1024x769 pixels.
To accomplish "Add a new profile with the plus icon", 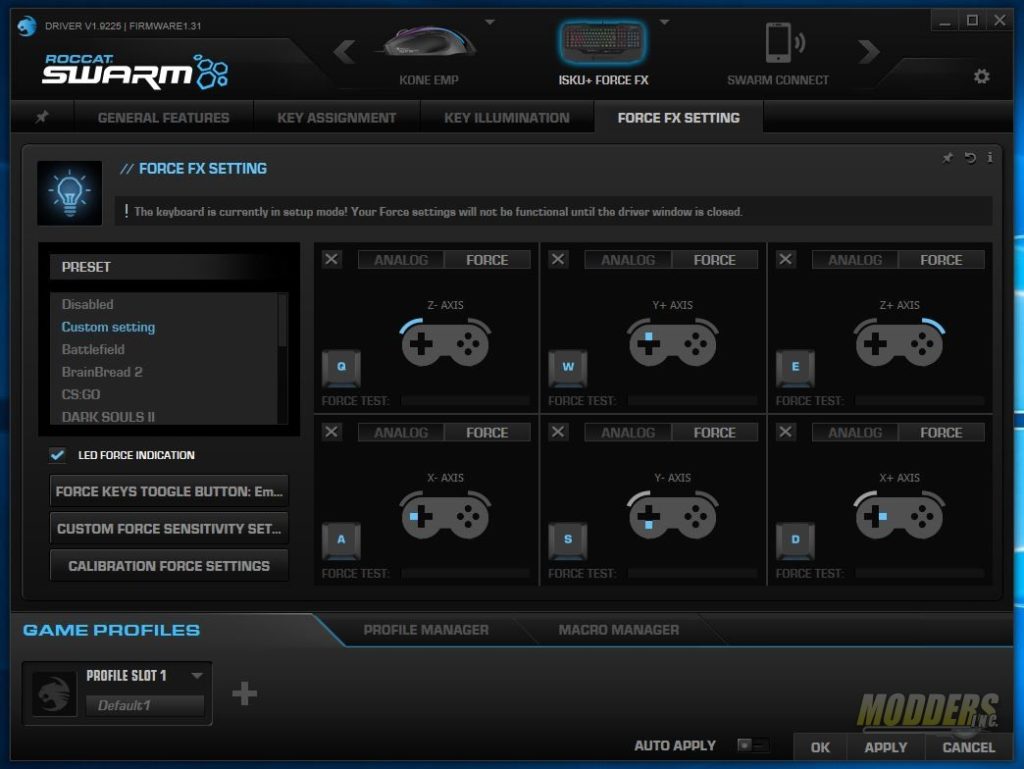I will pos(244,693).
